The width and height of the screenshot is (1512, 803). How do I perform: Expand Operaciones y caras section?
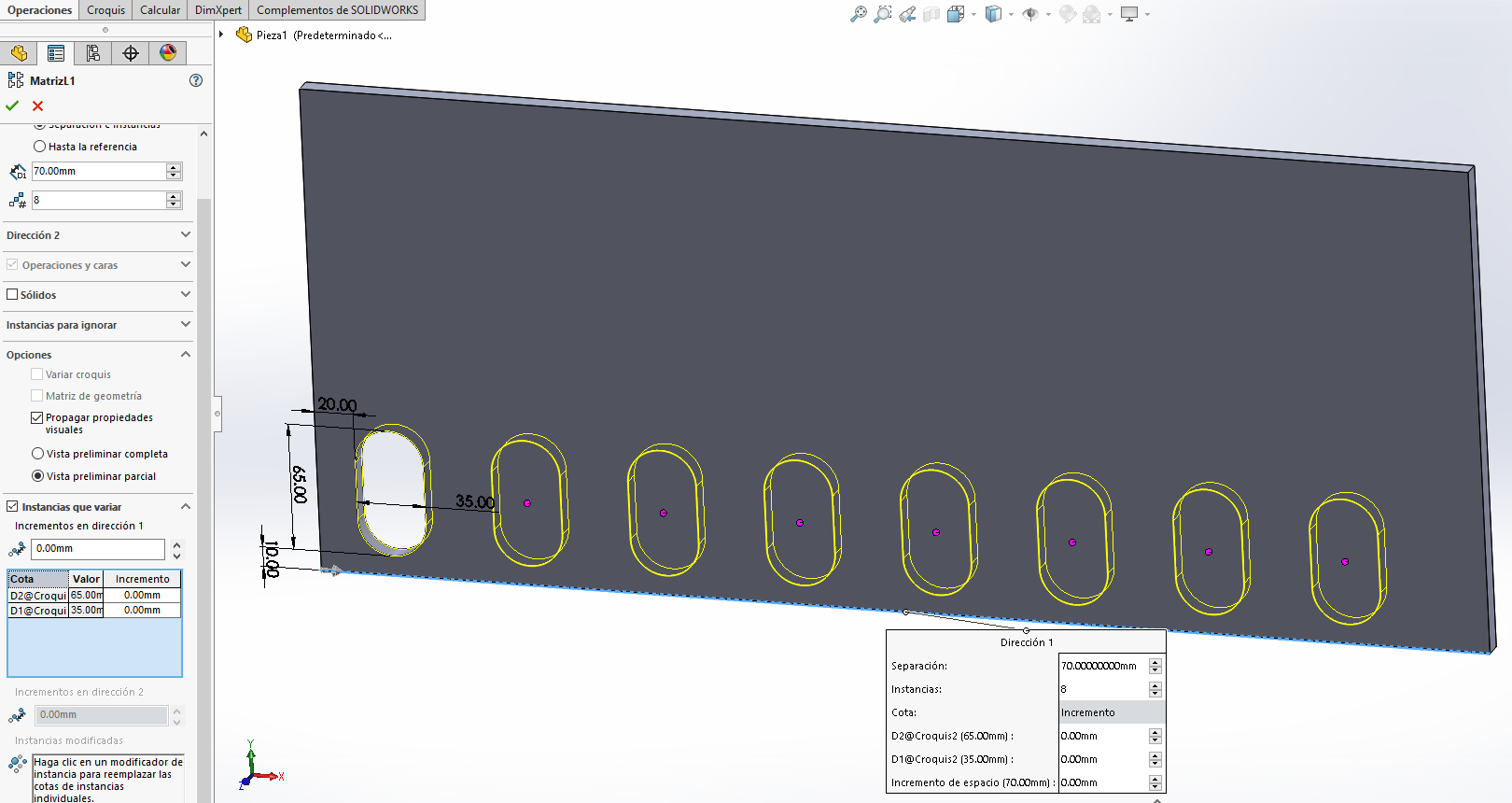[x=186, y=264]
